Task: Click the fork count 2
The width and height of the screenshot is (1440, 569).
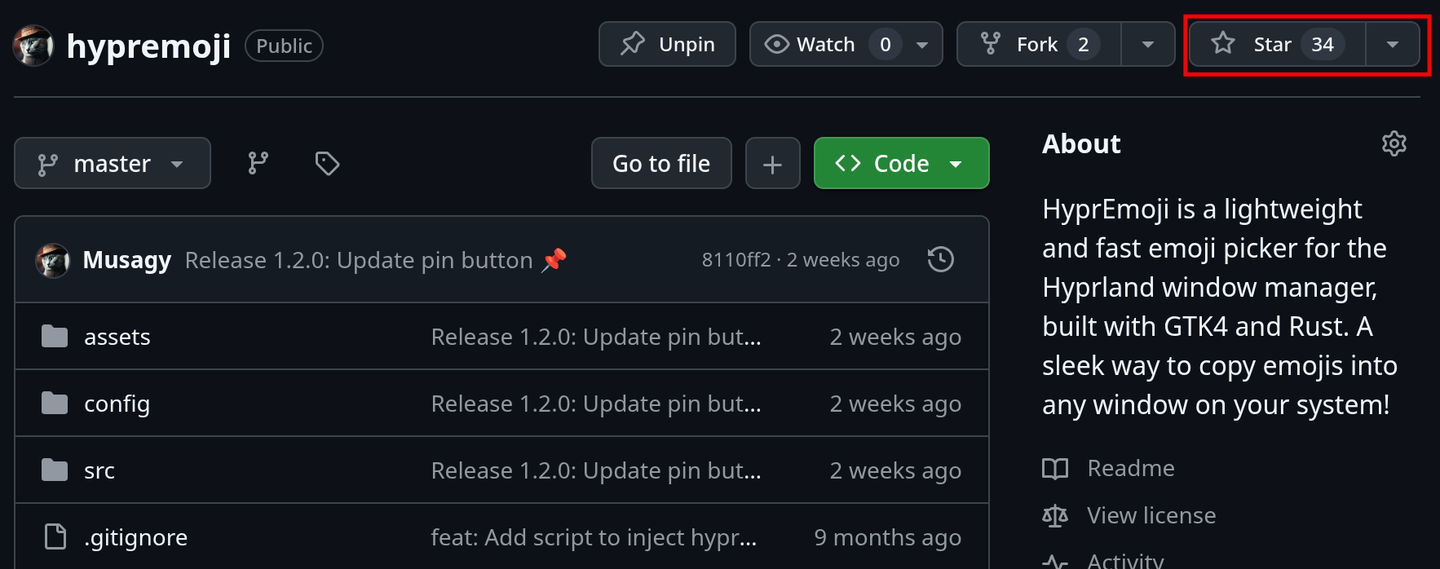Action: tap(1083, 44)
